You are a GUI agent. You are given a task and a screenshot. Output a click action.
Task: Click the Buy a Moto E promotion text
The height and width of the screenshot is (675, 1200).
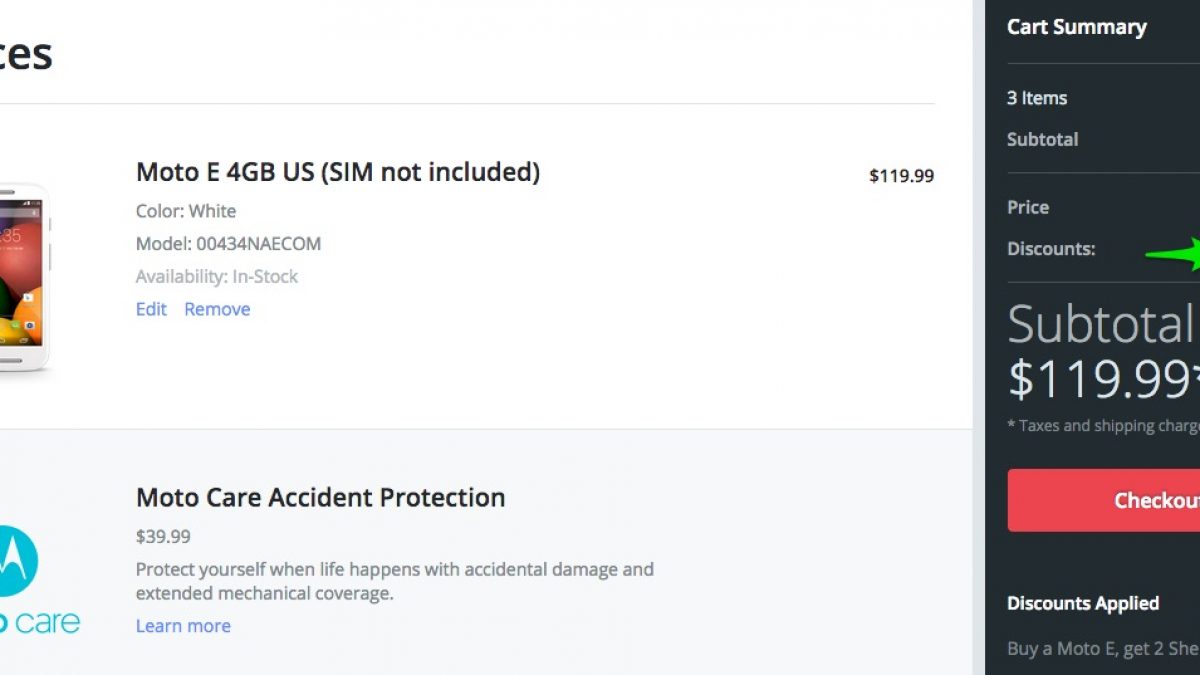pyautogui.click(x=1102, y=648)
